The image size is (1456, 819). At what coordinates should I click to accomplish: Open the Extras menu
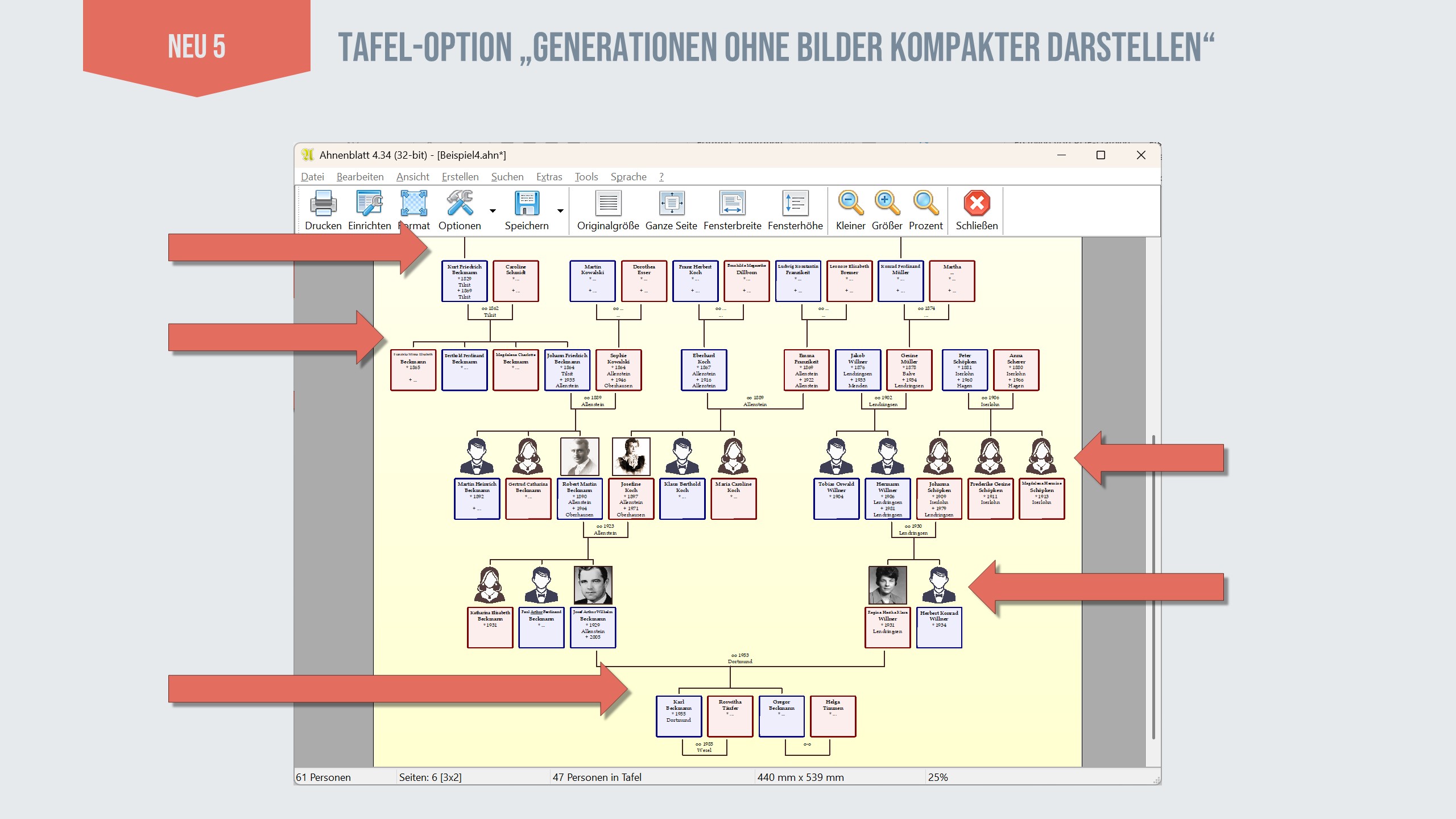click(x=549, y=177)
